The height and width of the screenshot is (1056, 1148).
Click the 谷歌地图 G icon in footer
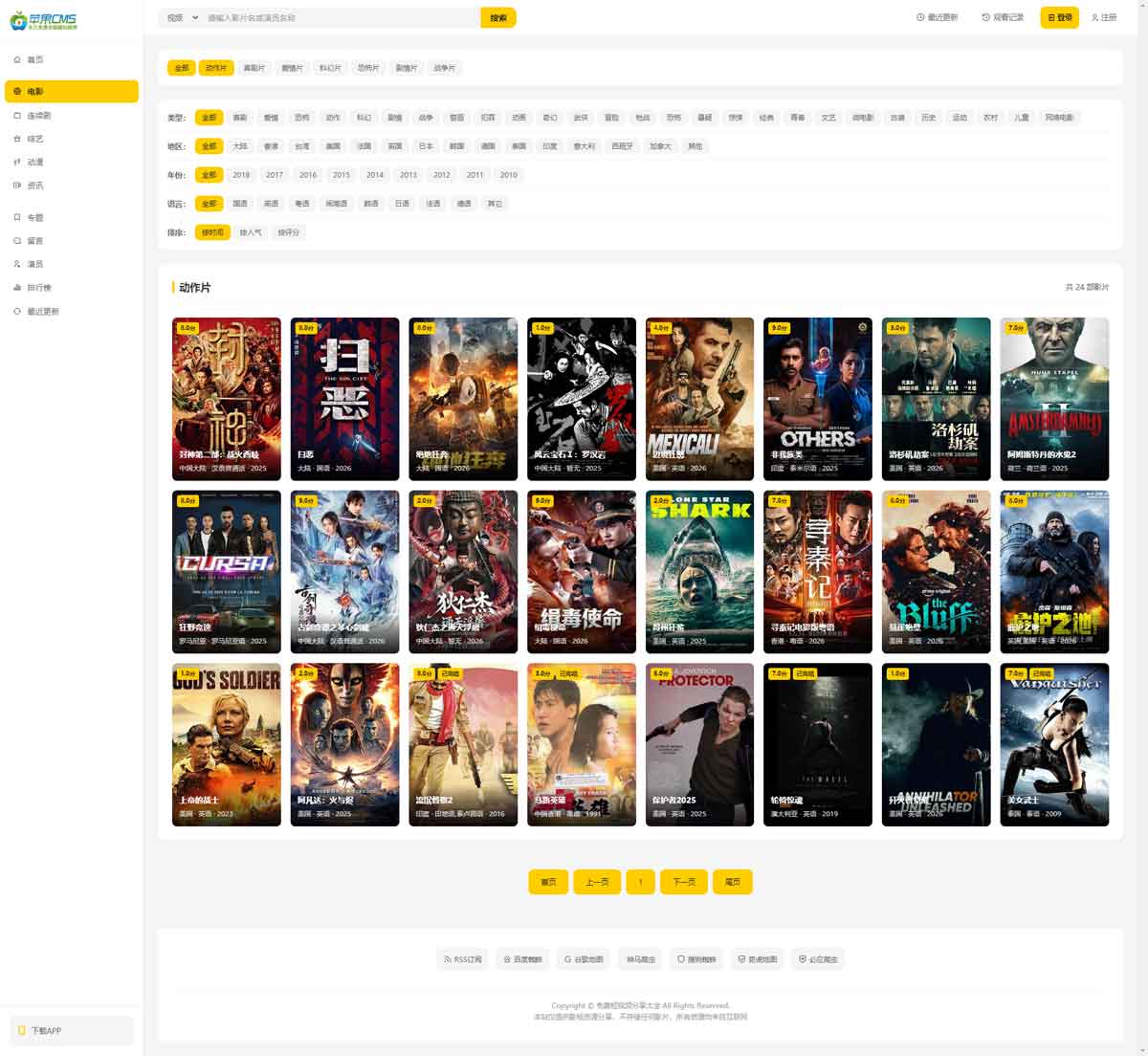(567, 958)
